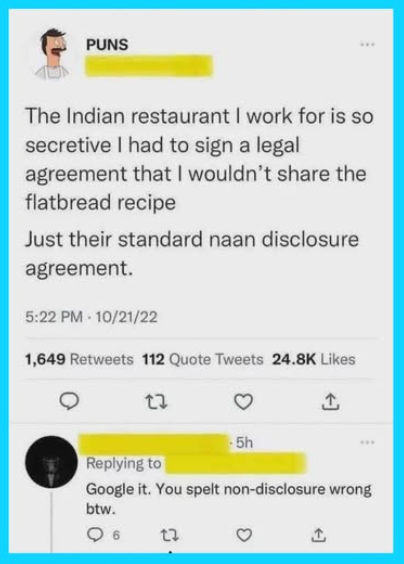
Task: Click the reply icon under the main tweet
Action: click(69, 402)
